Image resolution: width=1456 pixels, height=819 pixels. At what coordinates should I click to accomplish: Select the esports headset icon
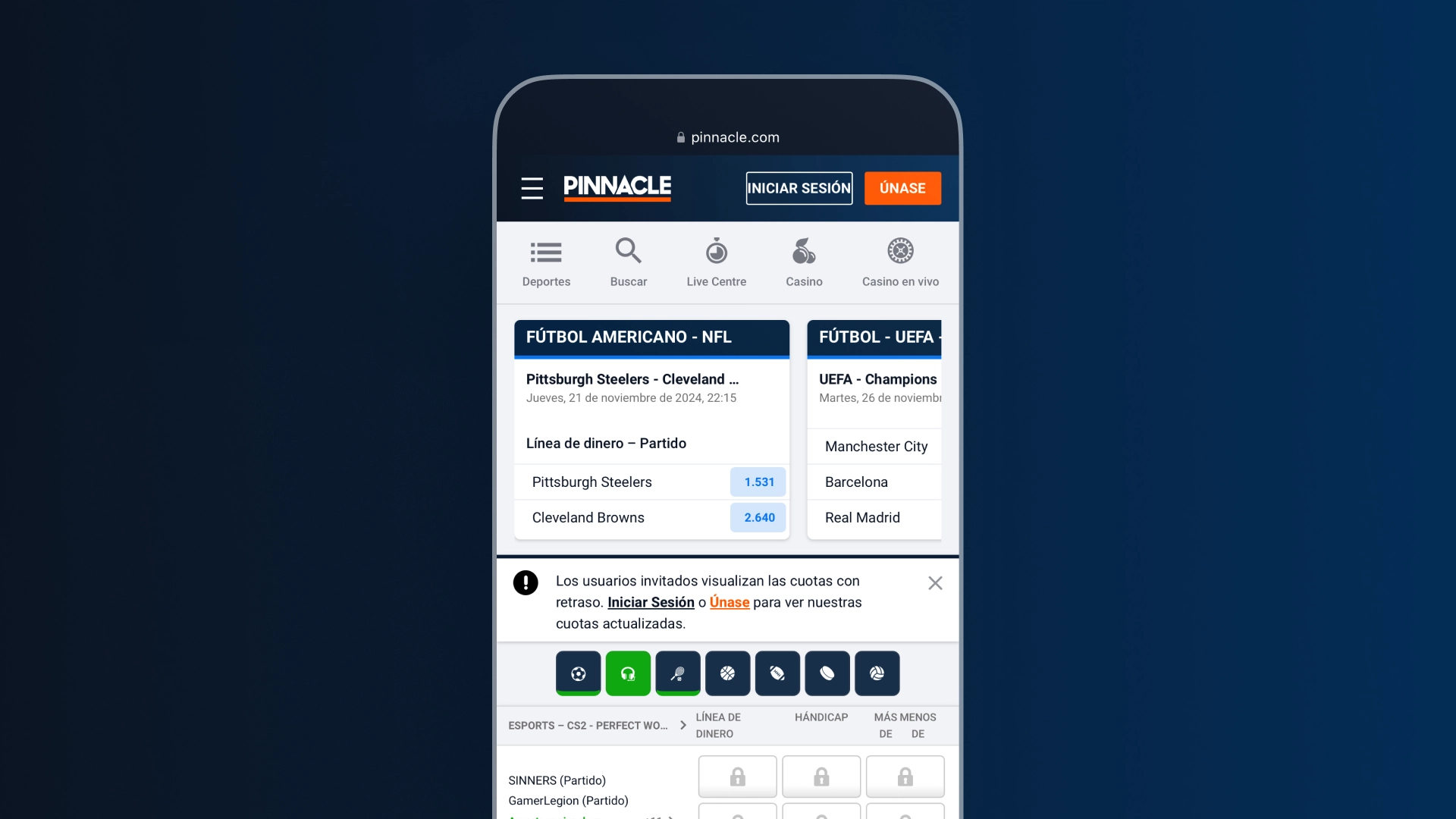[628, 673]
